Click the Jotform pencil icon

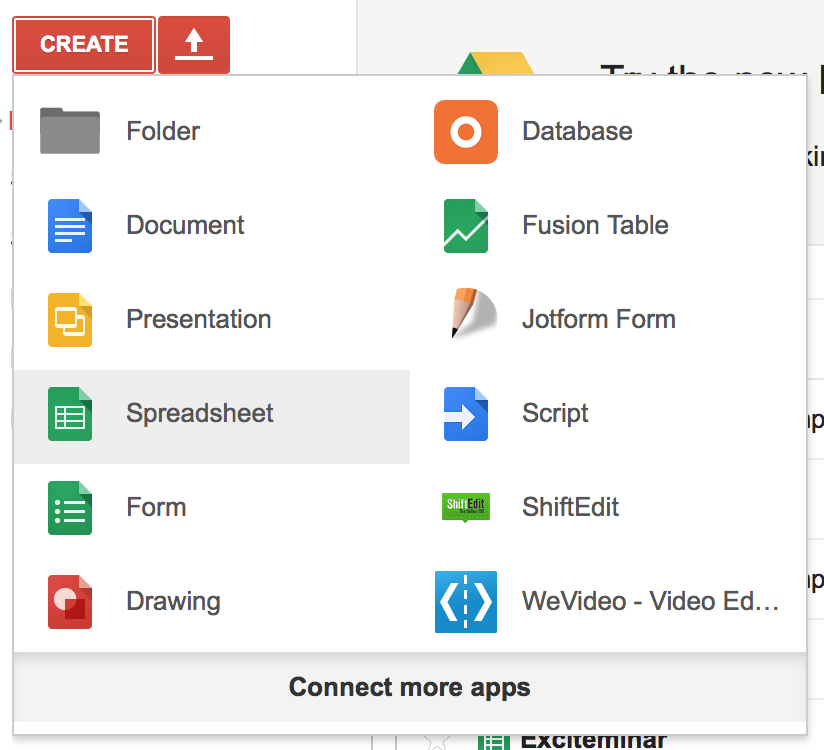pyautogui.click(x=473, y=313)
